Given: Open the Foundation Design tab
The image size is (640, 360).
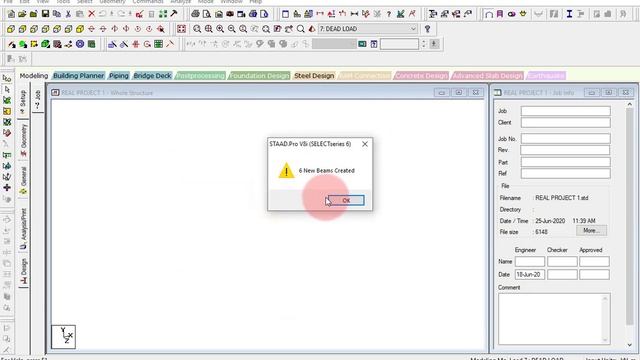Looking at the screenshot, I should pos(259,76).
